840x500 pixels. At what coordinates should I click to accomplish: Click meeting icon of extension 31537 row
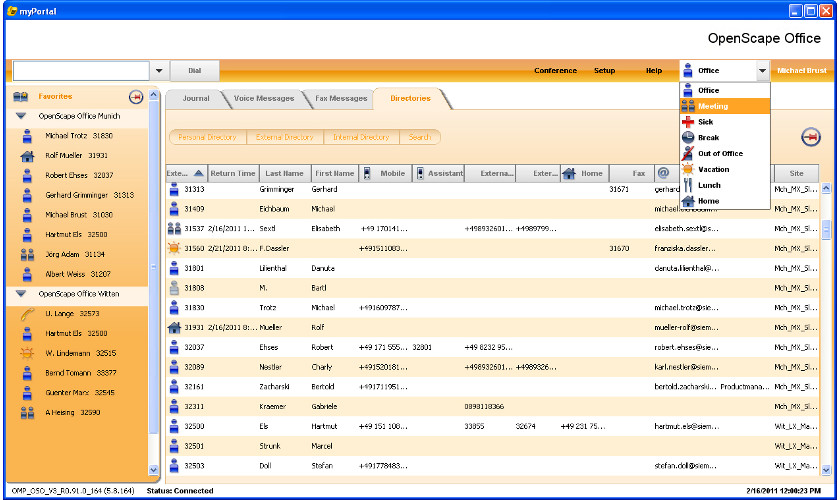coord(174,229)
